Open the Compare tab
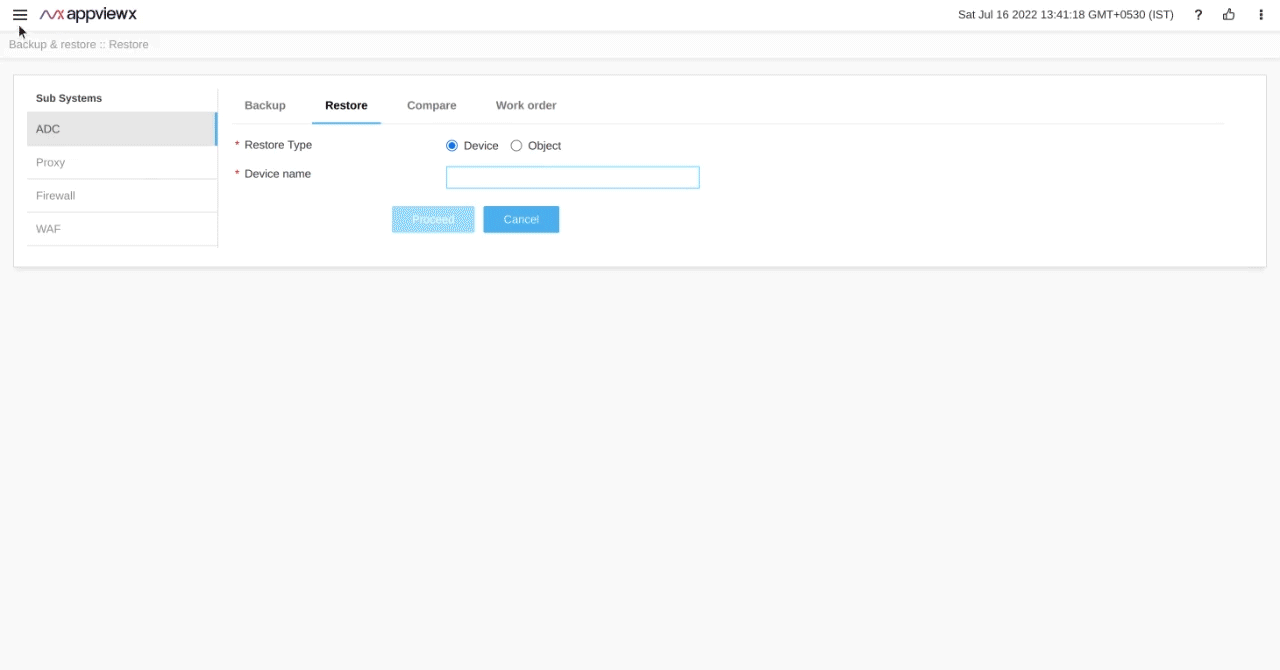Screen dimensions: 1280x670 tap(431, 105)
